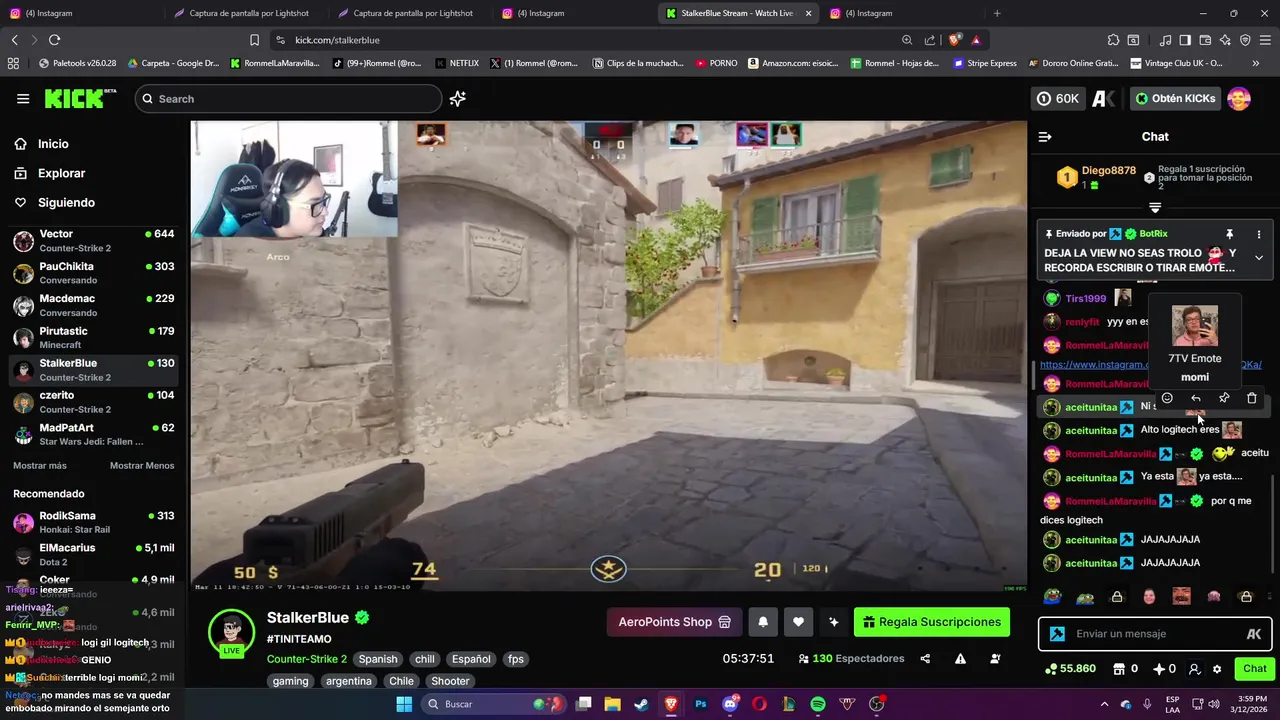Screen dimensions: 1280x720
Task: Collapse the chat panel using its arrow icon
Action: (x=1045, y=137)
